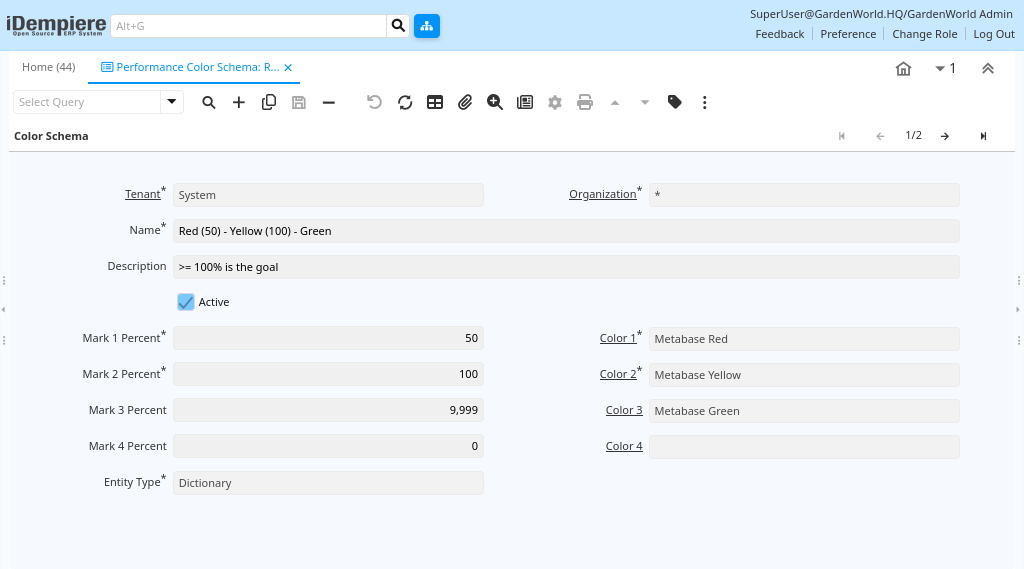Click the Mark 4 Percent field
The width and height of the screenshot is (1024, 569).
click(328, 446)
